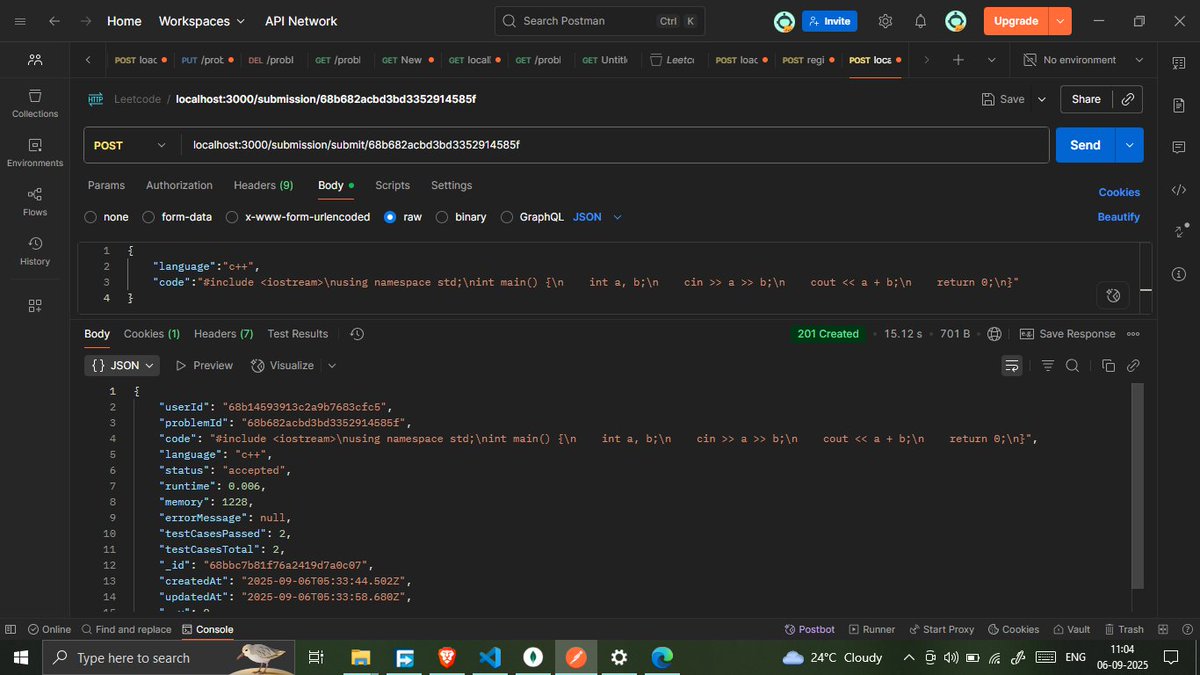The image size is (1200, 675).
Task: Toggle wrap lines in response viewer
Action: pos(1012,366)
